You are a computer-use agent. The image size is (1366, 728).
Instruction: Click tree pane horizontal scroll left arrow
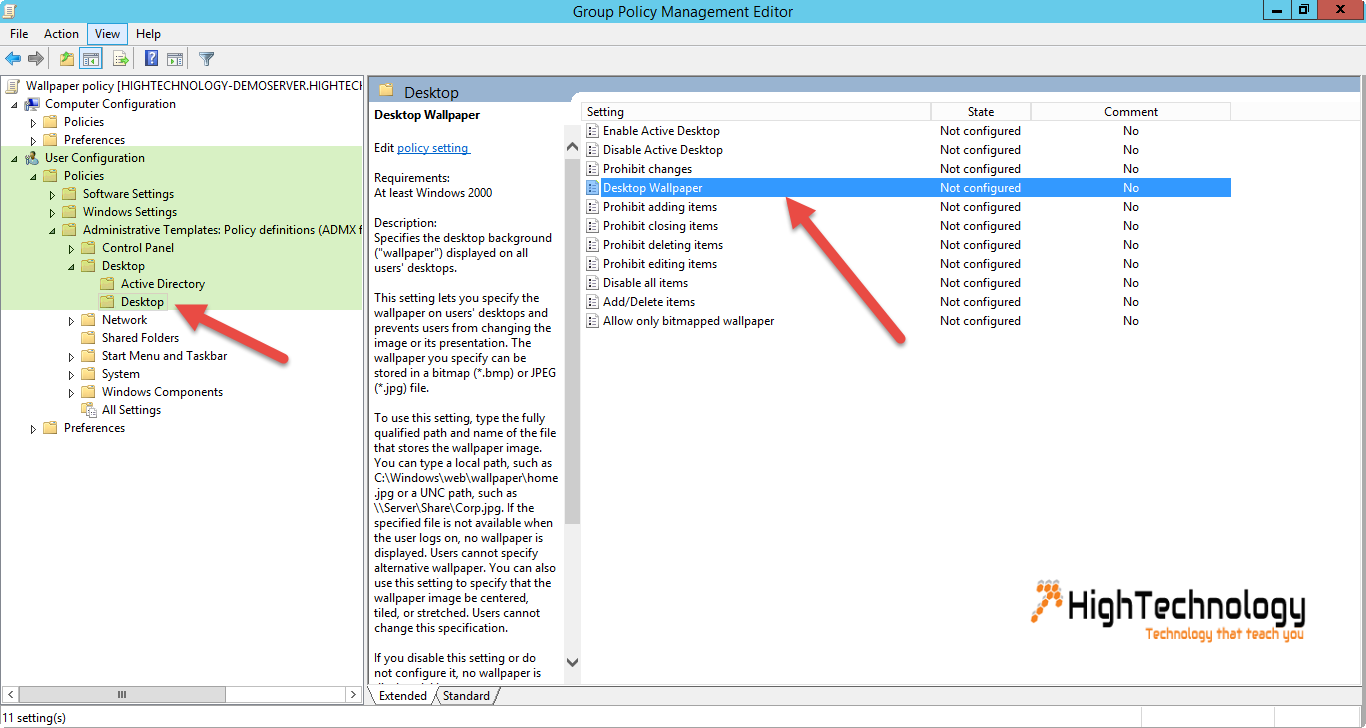click(9, 694)
